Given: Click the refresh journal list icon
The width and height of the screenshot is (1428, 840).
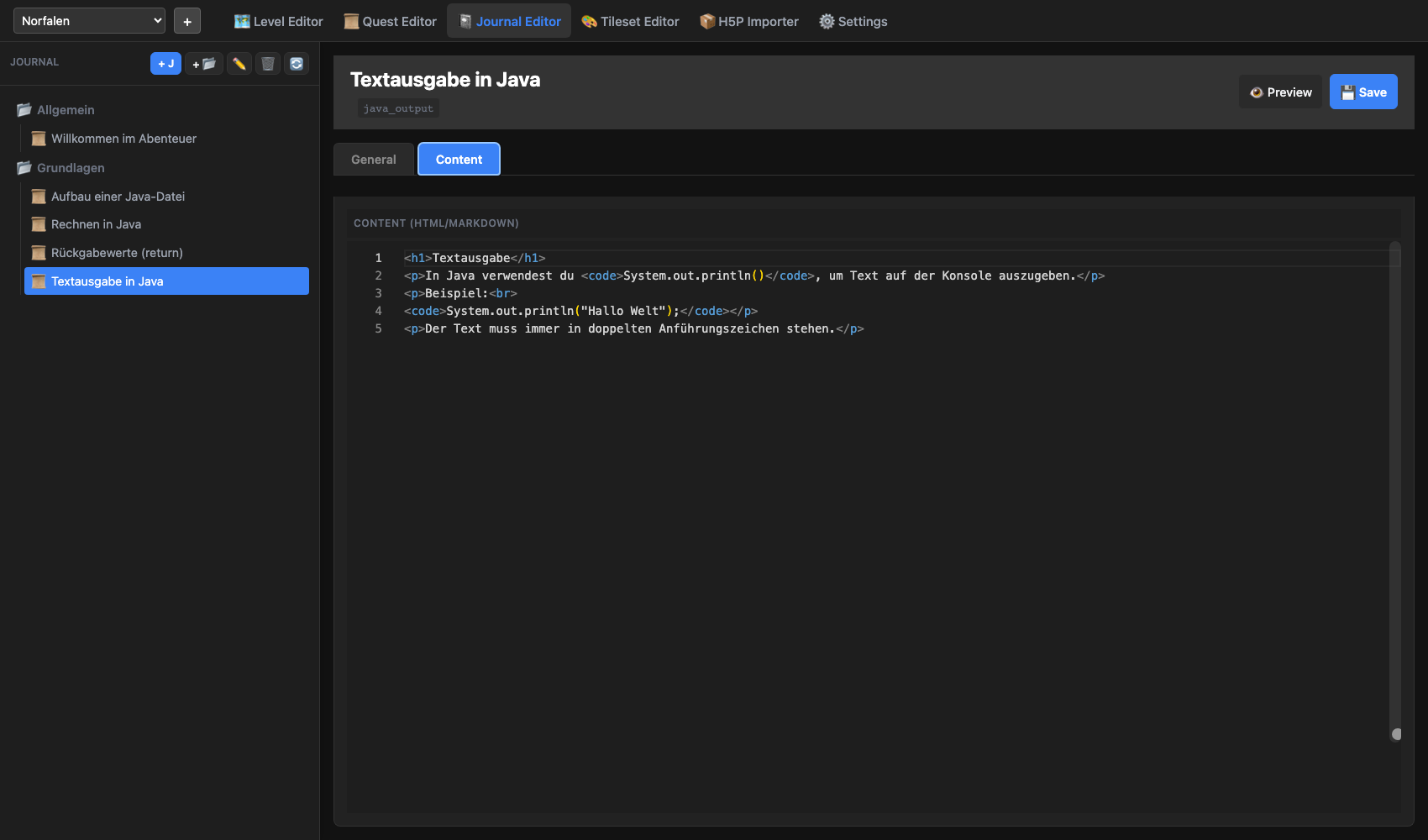Looking at the screenshot, I should (297, 64).
